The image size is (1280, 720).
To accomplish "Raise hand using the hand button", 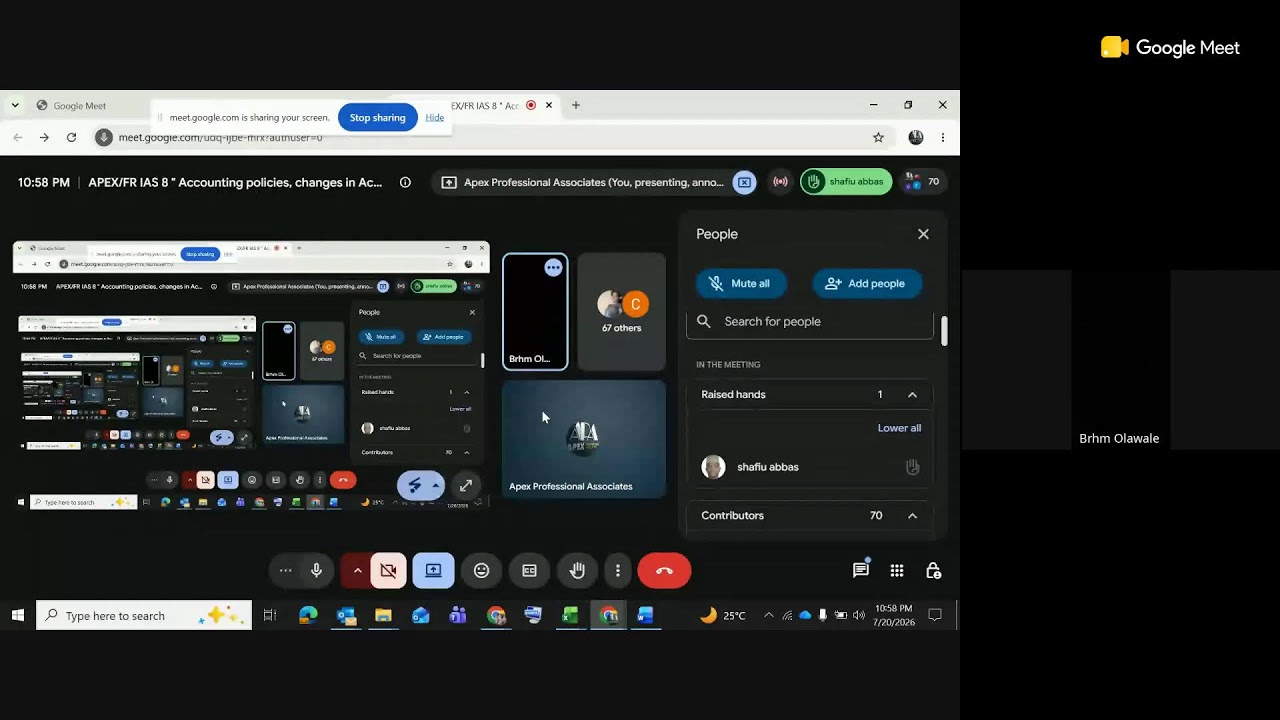I will pyautogui.click(x=577, y=571).
